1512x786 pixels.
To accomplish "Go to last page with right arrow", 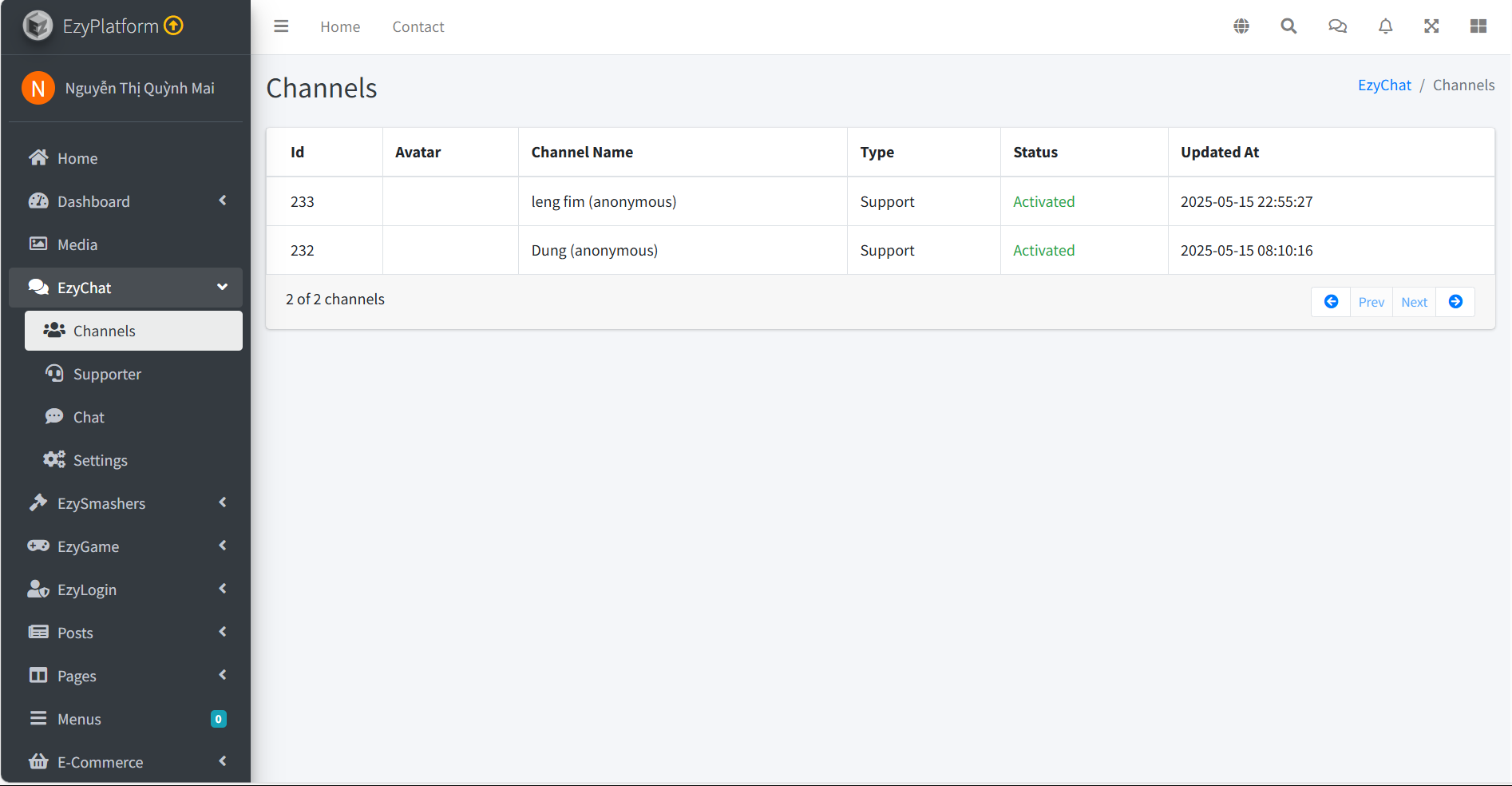I will (x=1455, y=302).
